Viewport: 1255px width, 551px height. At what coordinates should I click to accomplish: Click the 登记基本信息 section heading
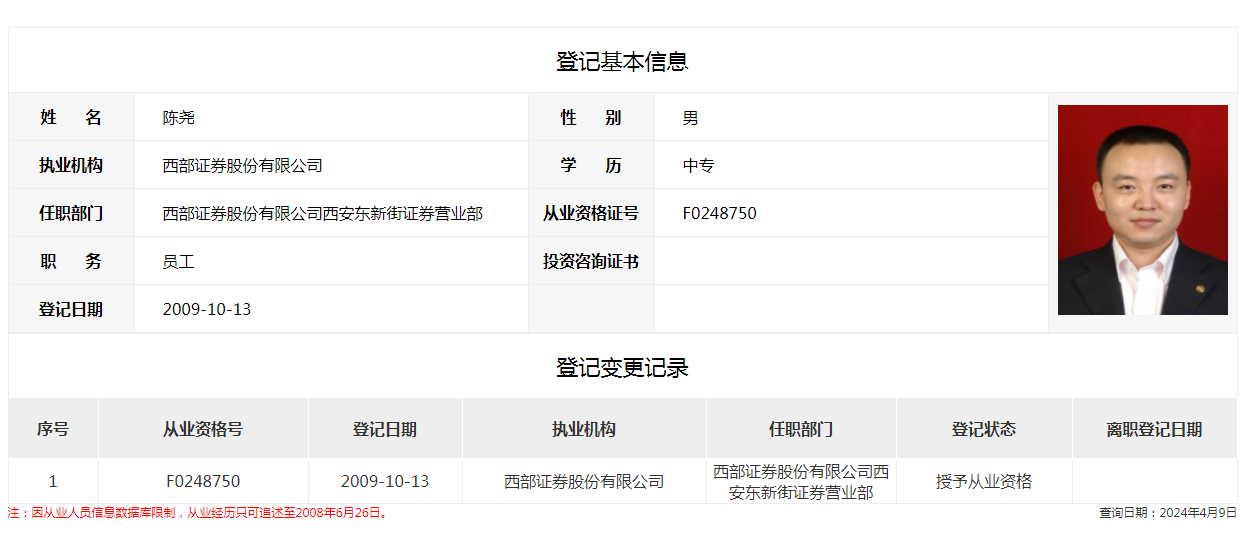tap(622, 61)
